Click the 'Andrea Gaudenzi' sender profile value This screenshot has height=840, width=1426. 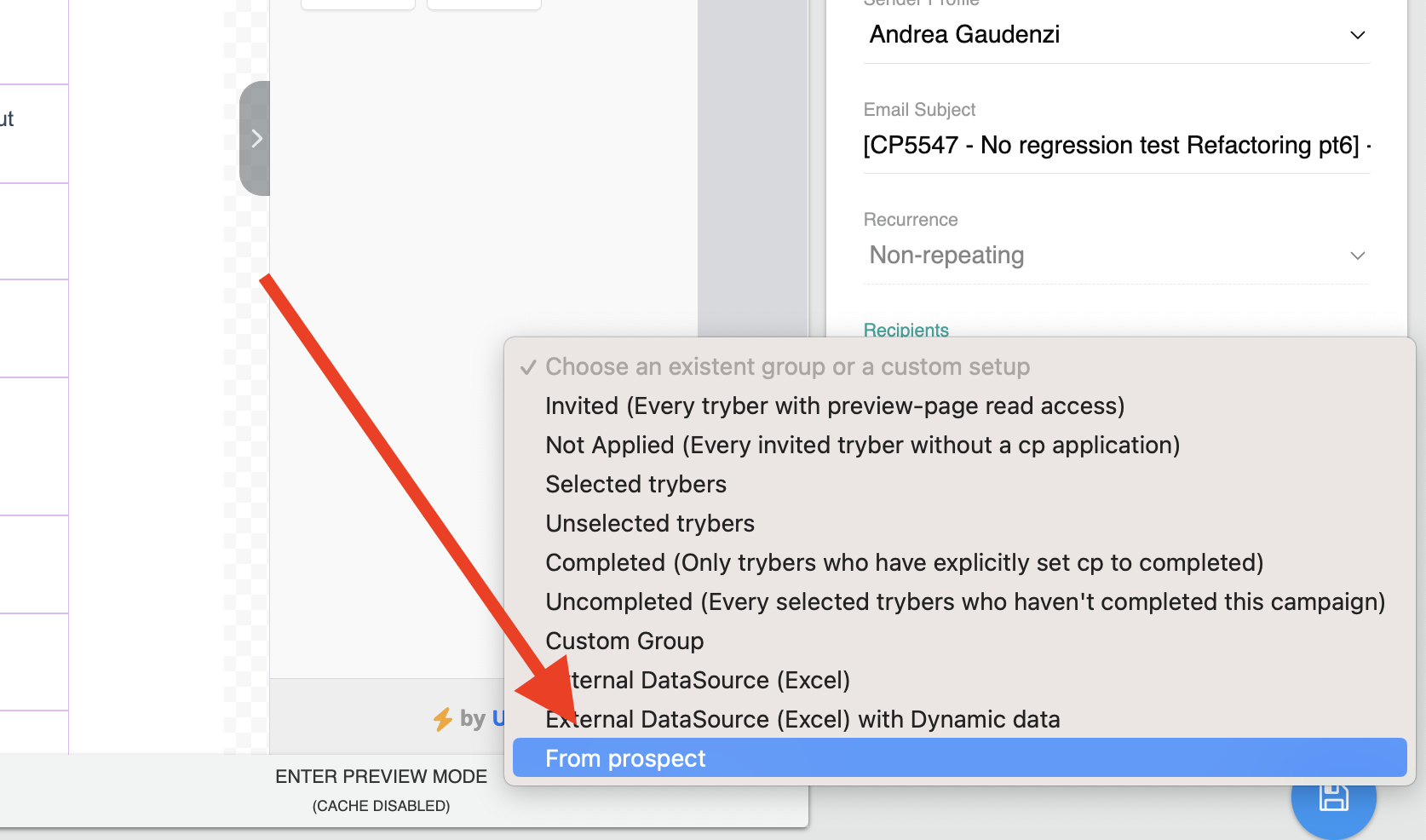pyautogui.click(x=964, y=34)
